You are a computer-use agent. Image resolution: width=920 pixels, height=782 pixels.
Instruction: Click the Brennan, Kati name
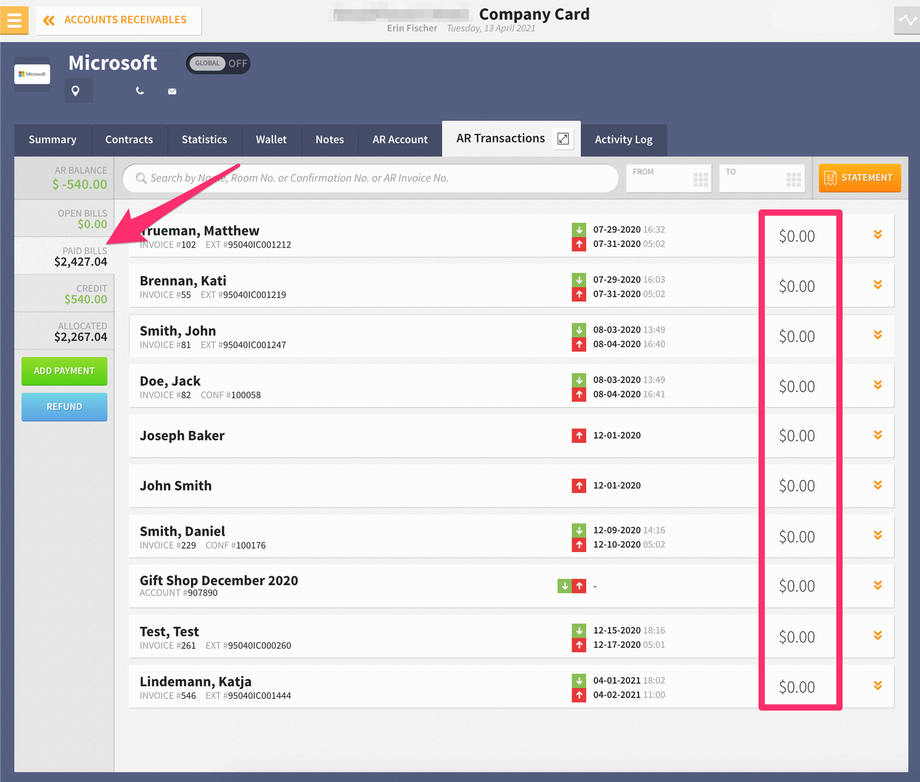pyautogui.click(x=183, y=280)
